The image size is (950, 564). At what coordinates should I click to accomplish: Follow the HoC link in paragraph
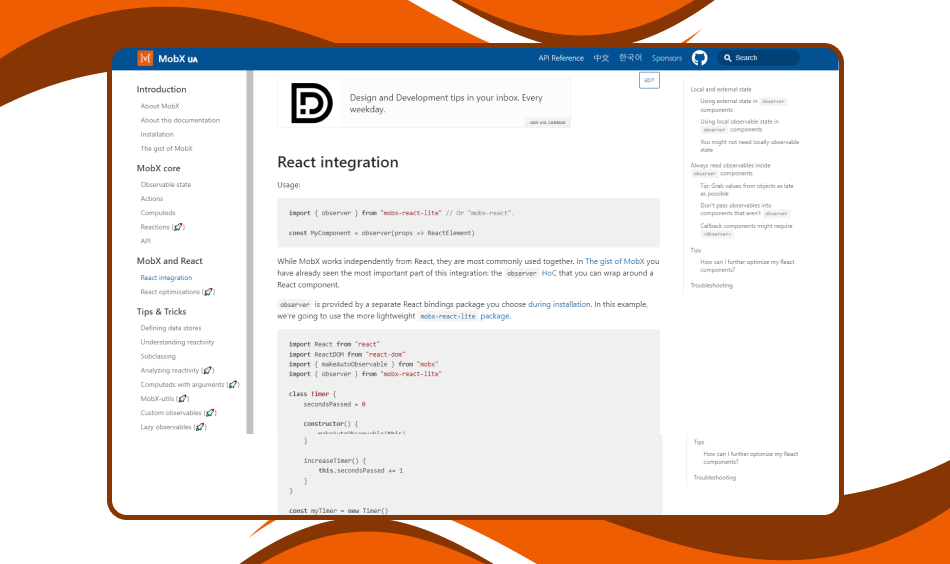pos(549,273)
